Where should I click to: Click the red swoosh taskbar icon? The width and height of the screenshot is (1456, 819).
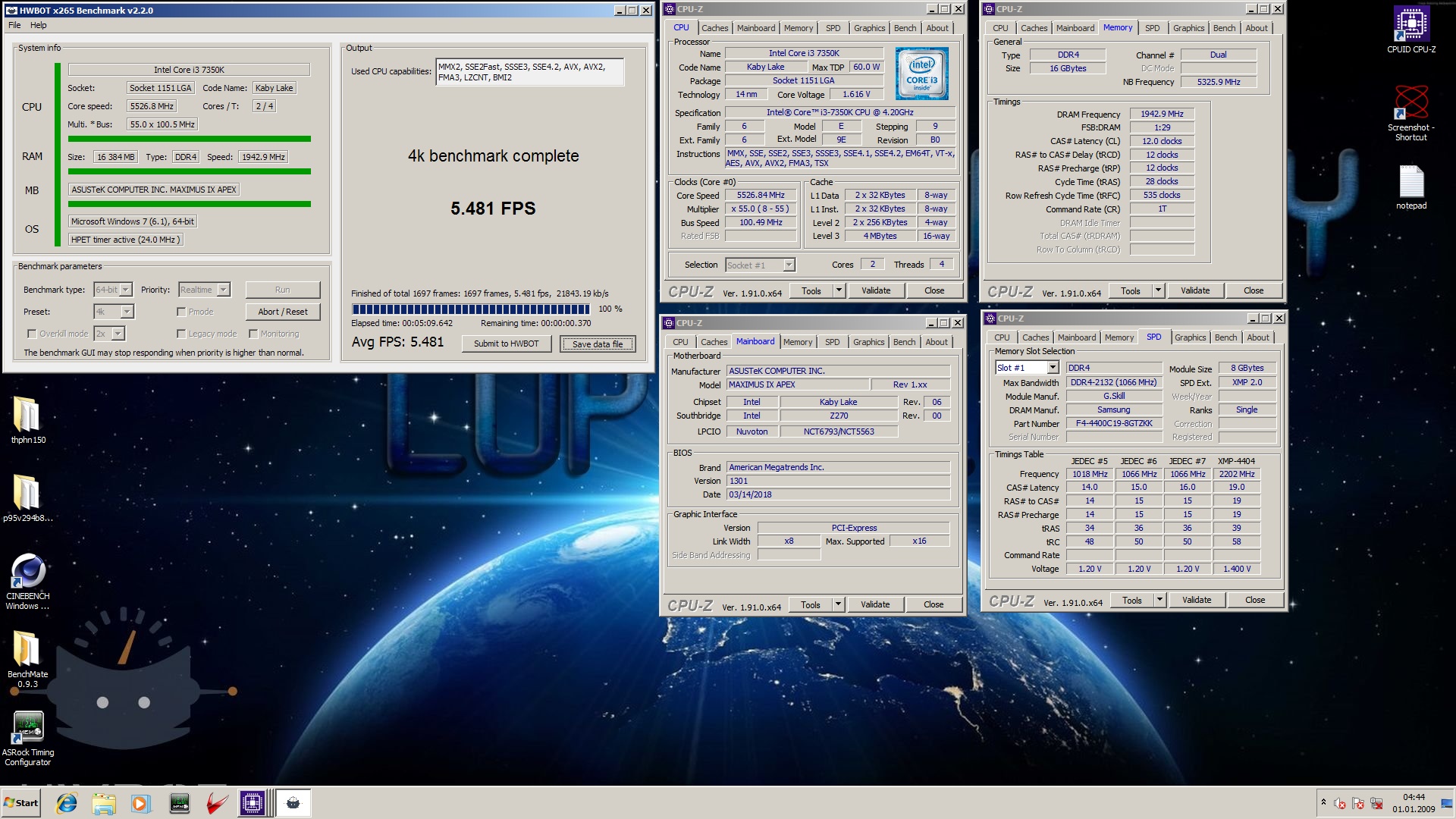219,803
